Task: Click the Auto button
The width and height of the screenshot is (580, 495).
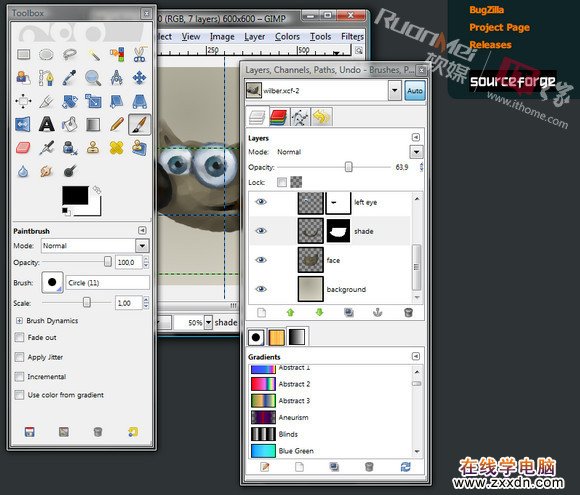Action: coord(415,91)
